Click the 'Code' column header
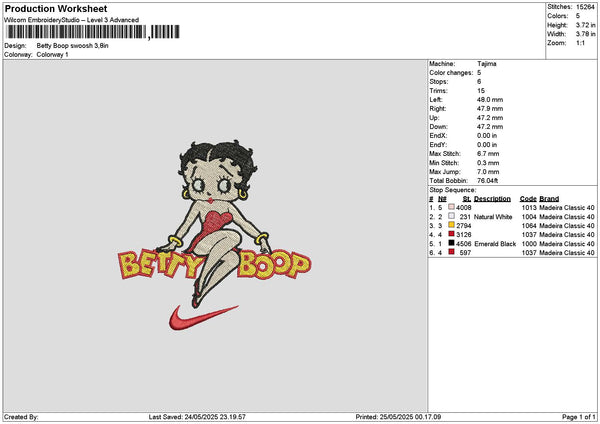 528,199
